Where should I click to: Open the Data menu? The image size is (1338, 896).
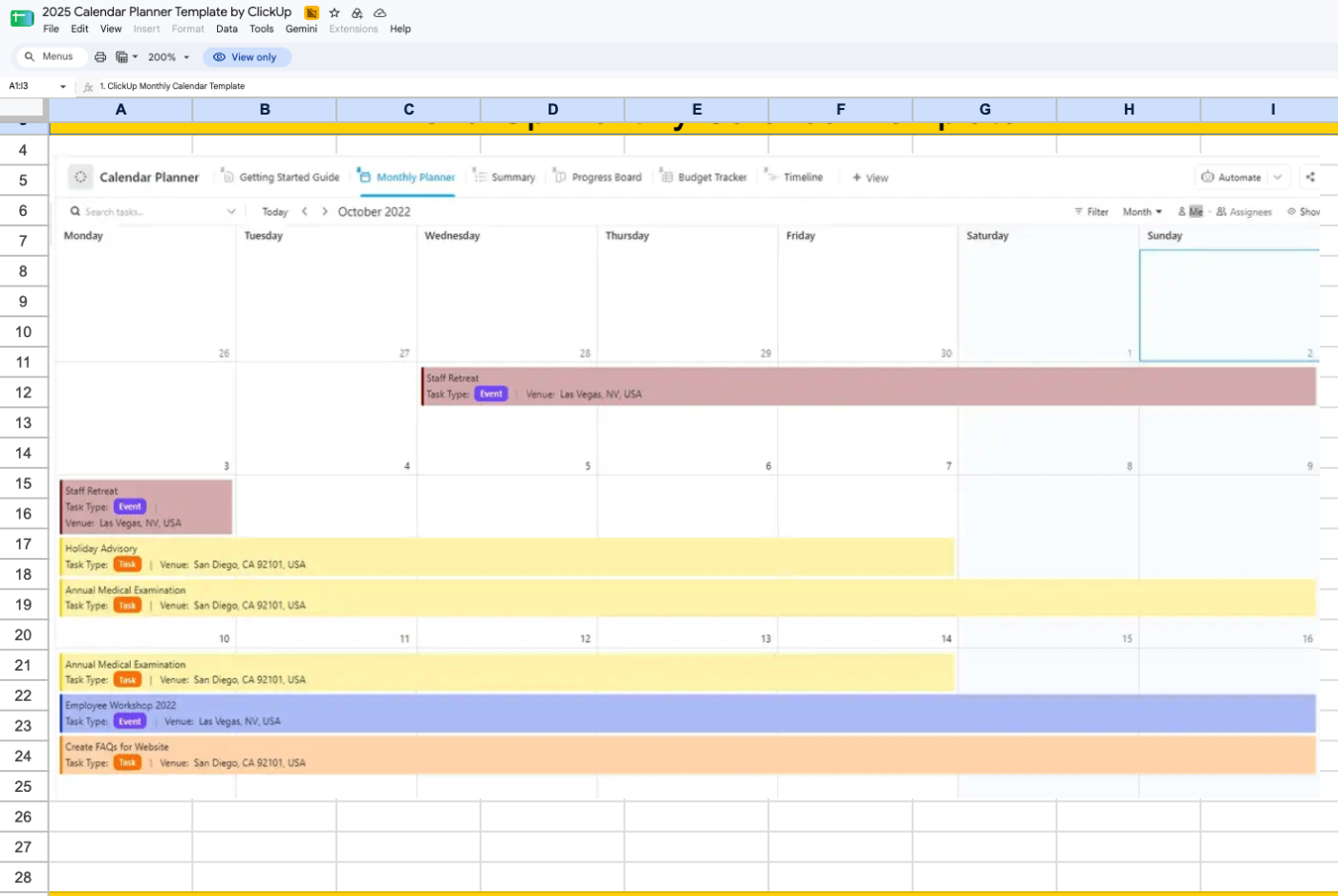pos(227,29)
